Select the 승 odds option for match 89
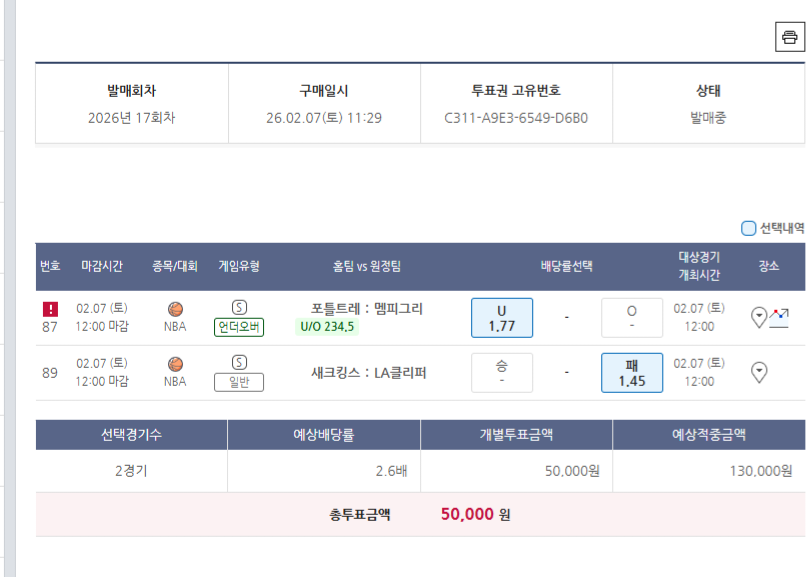 502,372
